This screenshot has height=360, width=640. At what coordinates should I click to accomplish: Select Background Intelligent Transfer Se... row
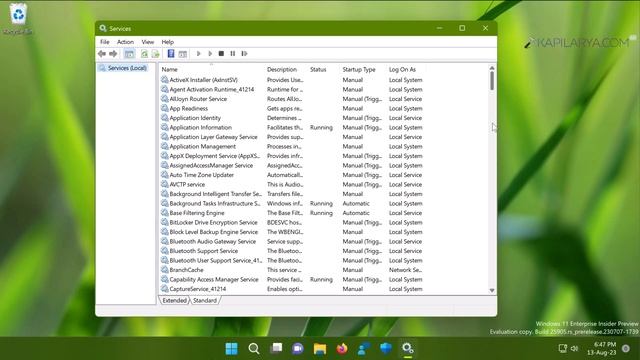pos(291,194)
